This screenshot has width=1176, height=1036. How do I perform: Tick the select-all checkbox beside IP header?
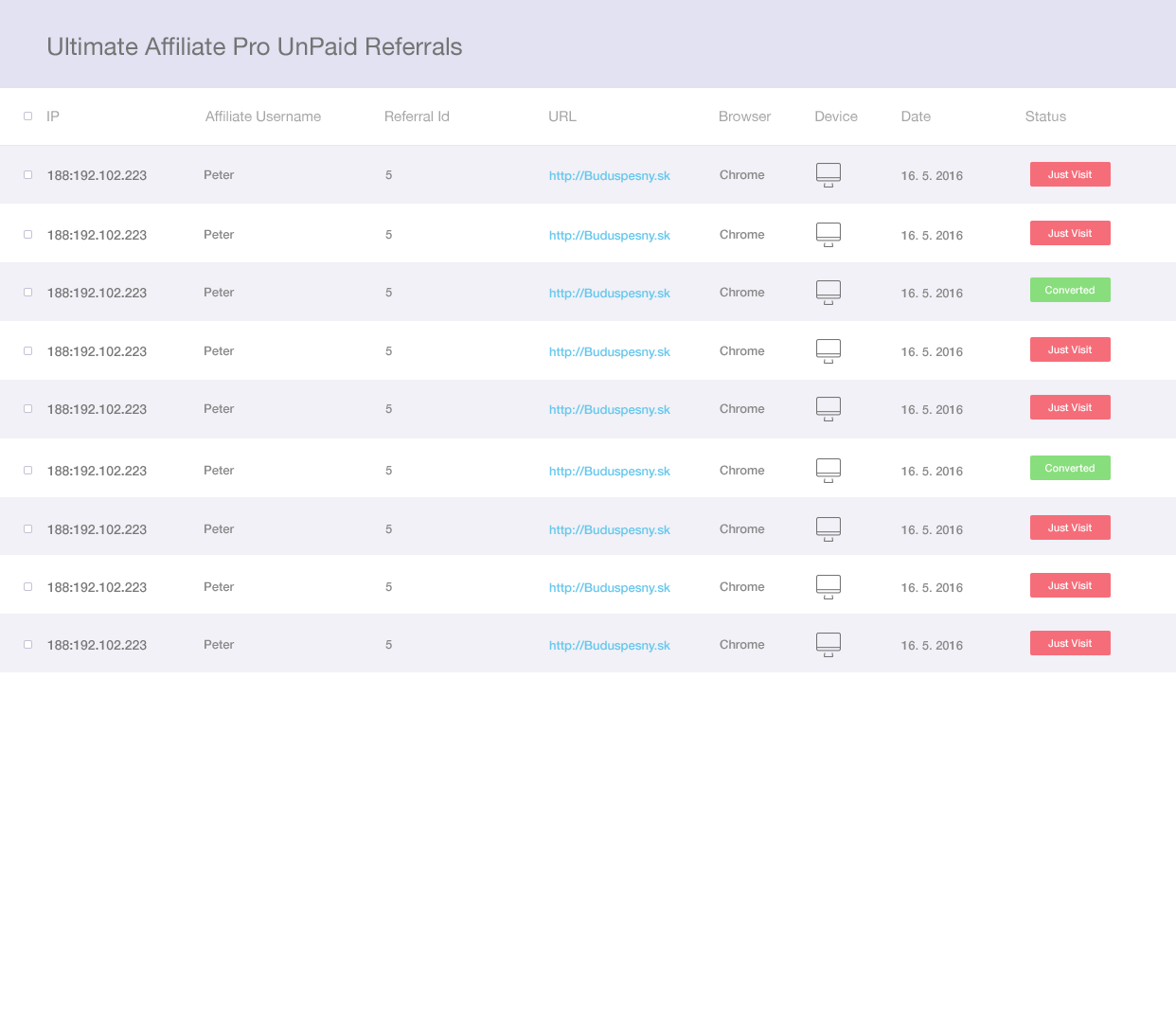click(27, 116)
